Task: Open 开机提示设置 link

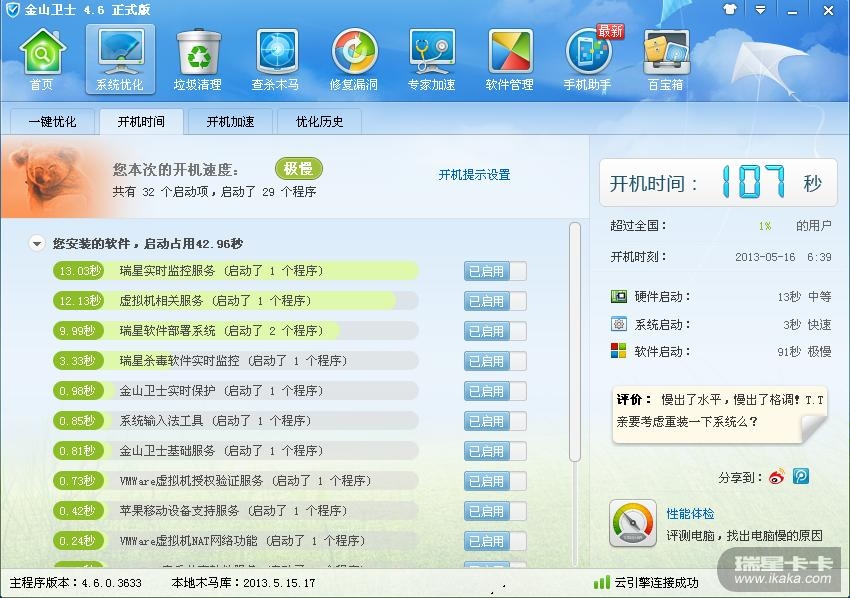Action: [474, 175]
